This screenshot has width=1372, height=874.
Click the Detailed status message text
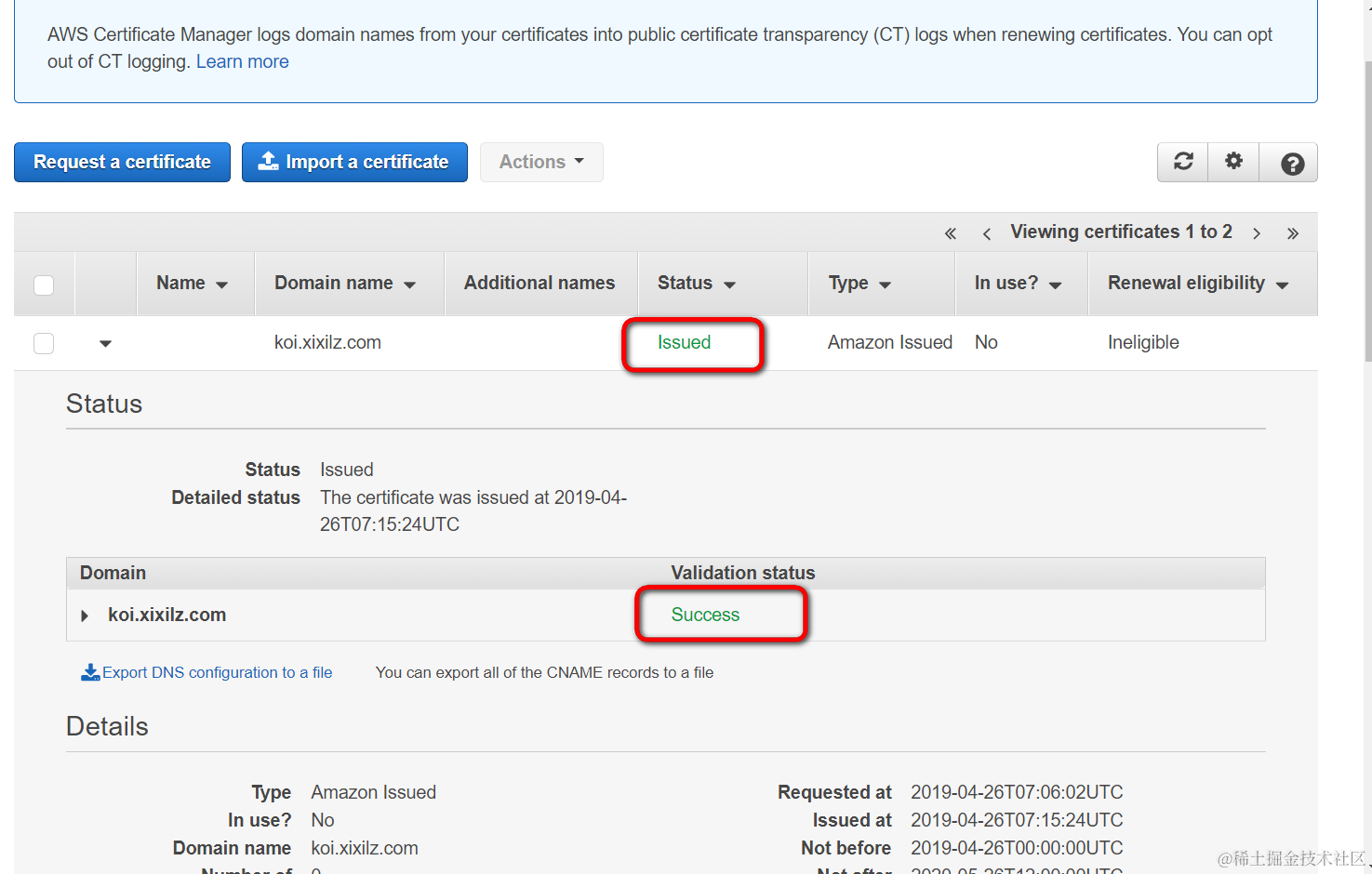(473, 510)
